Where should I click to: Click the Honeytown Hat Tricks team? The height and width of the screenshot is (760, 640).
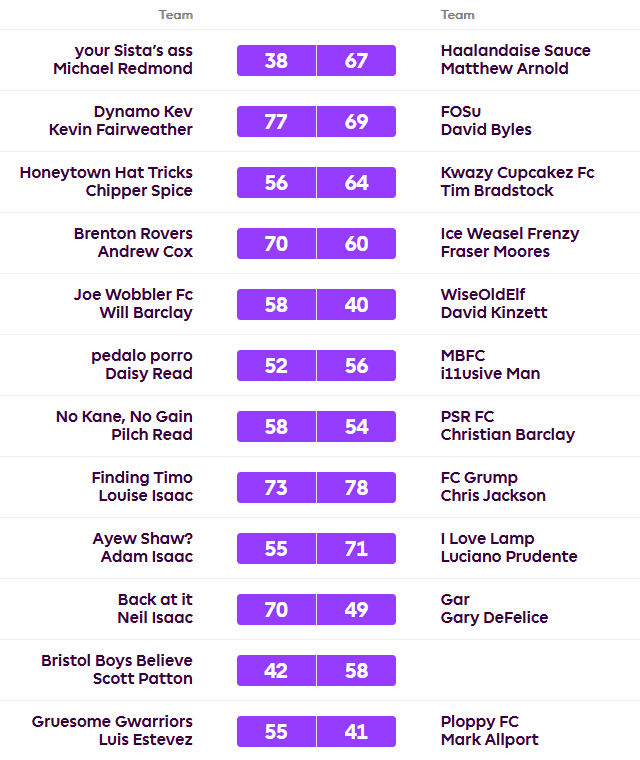[x=106, y=173]
